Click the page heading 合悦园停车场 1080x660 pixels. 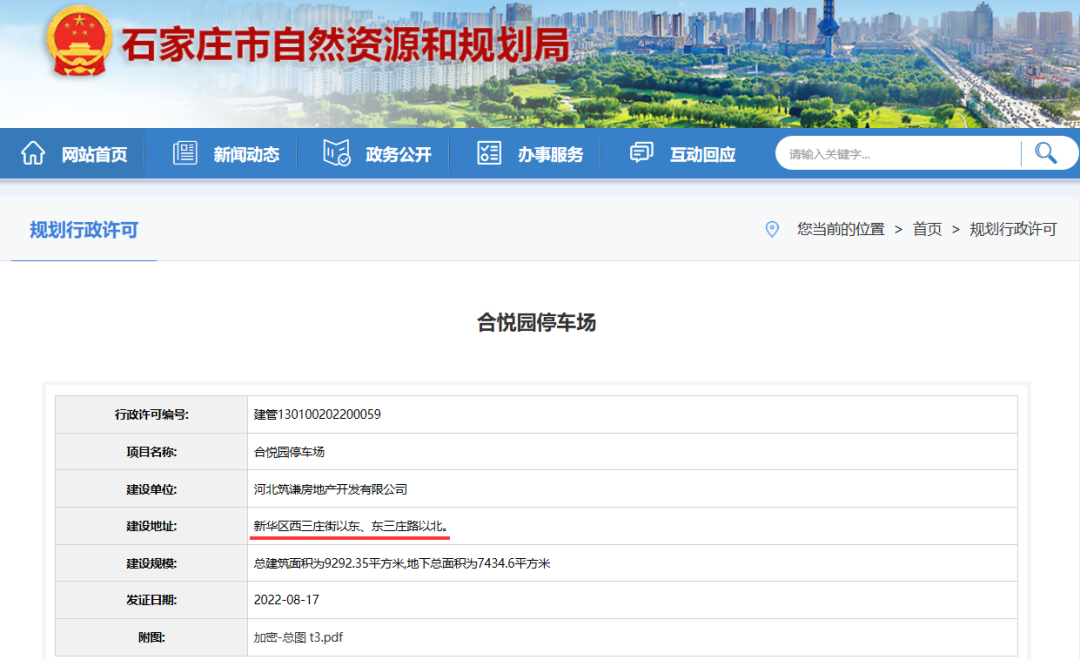tap(537, 322)
